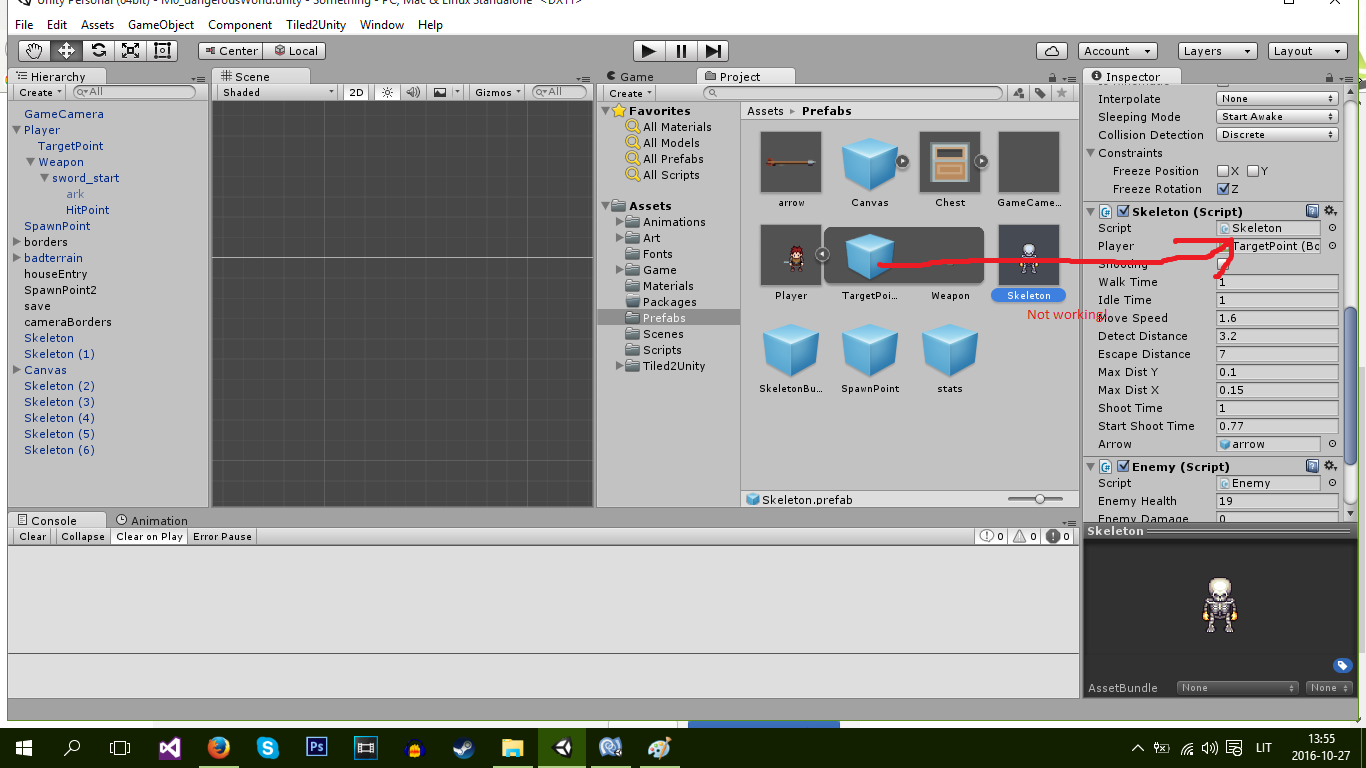Click asset label tag icon in preview

pyautogui.click(x=1342, y=666)
